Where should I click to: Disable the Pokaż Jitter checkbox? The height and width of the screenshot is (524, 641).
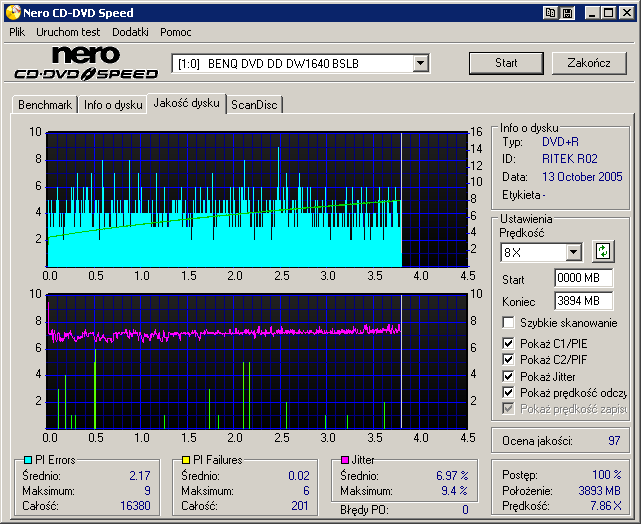(508, 376)
